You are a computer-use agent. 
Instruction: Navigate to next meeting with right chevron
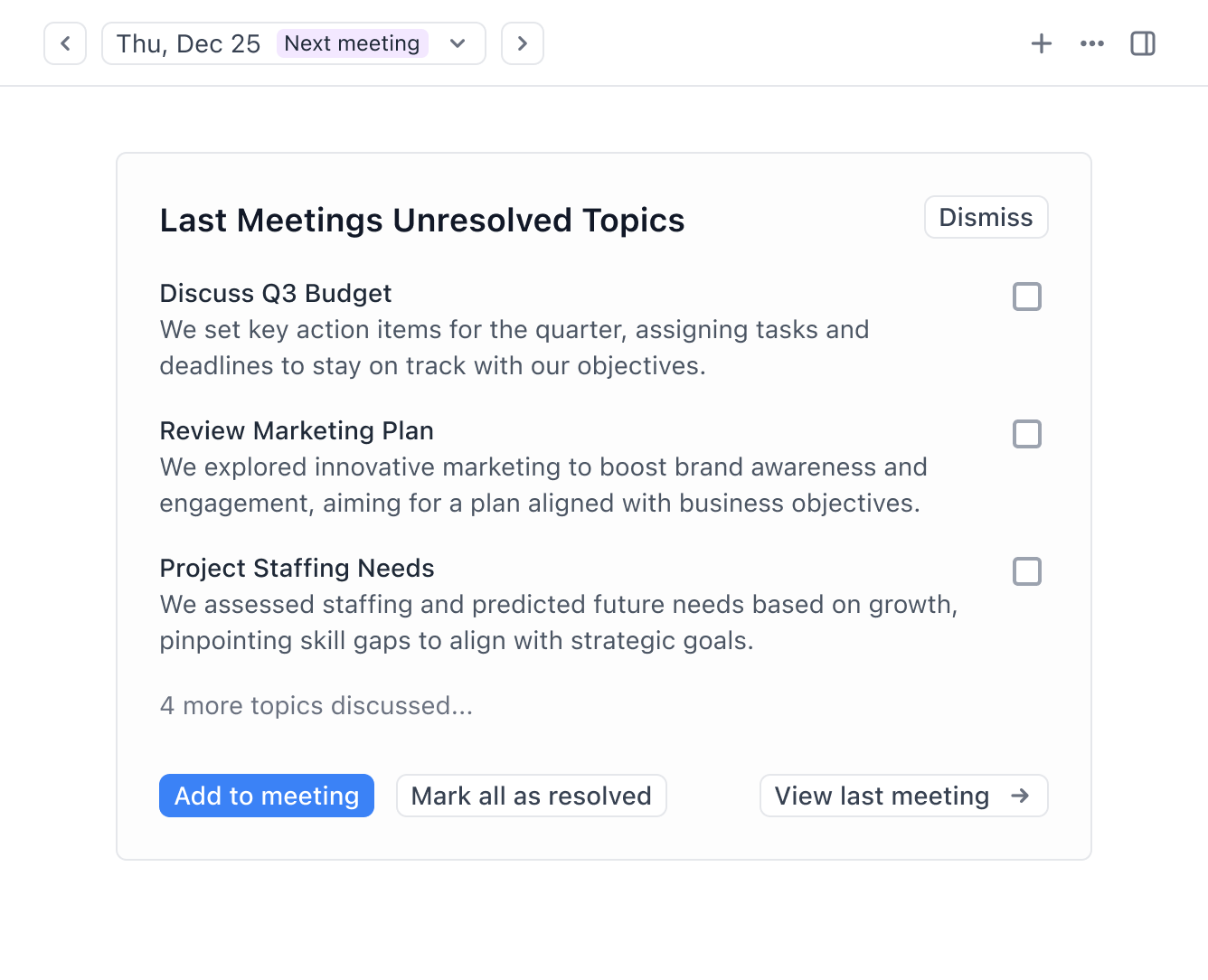(x=523, y=42)
